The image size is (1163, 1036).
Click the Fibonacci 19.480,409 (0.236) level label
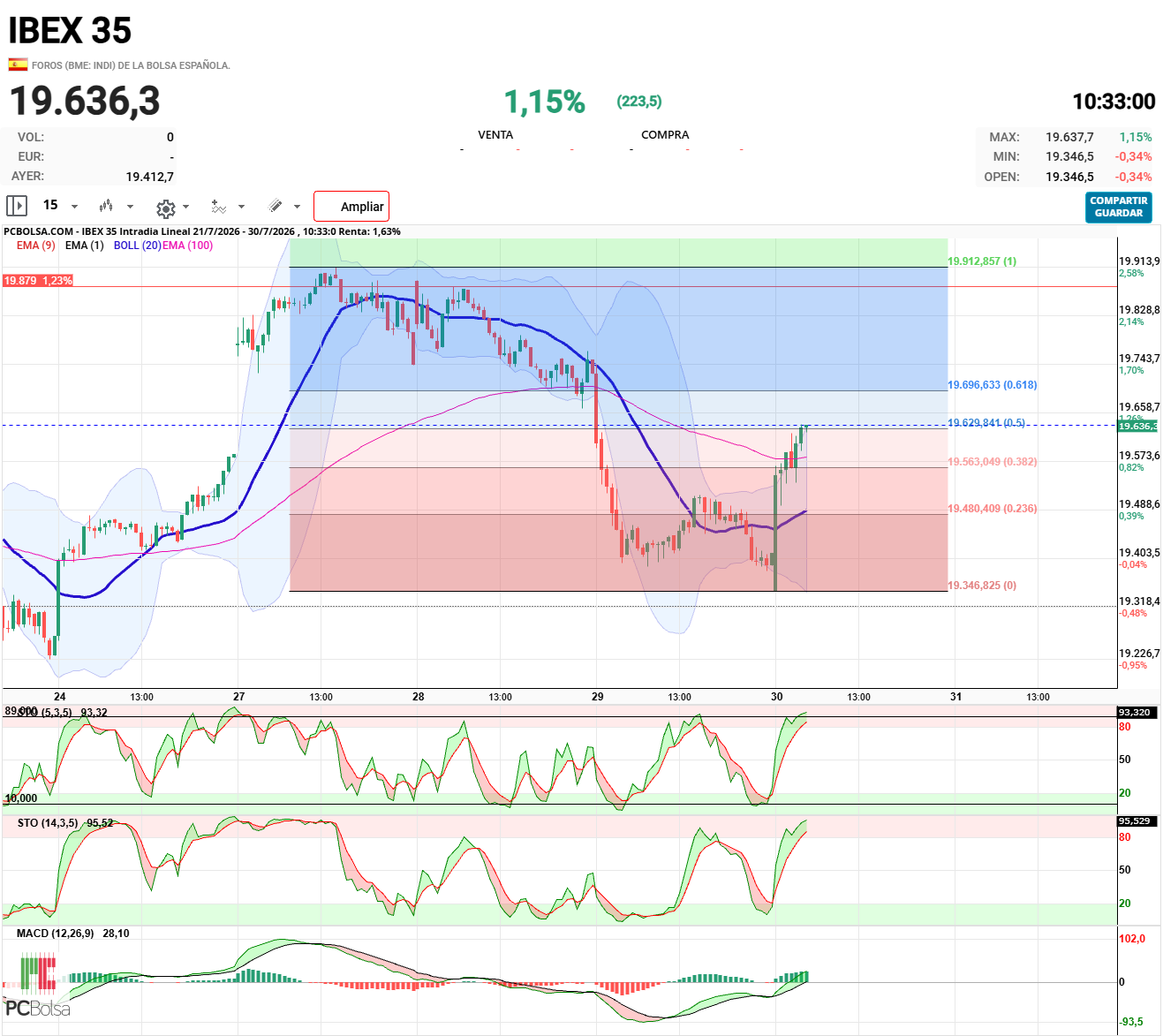993,509
